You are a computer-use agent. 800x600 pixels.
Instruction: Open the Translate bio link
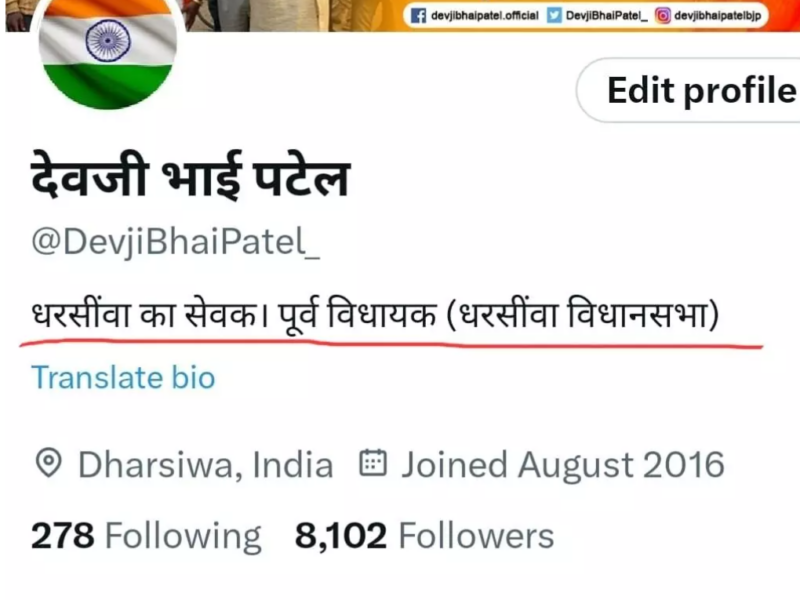pos(123,378)
